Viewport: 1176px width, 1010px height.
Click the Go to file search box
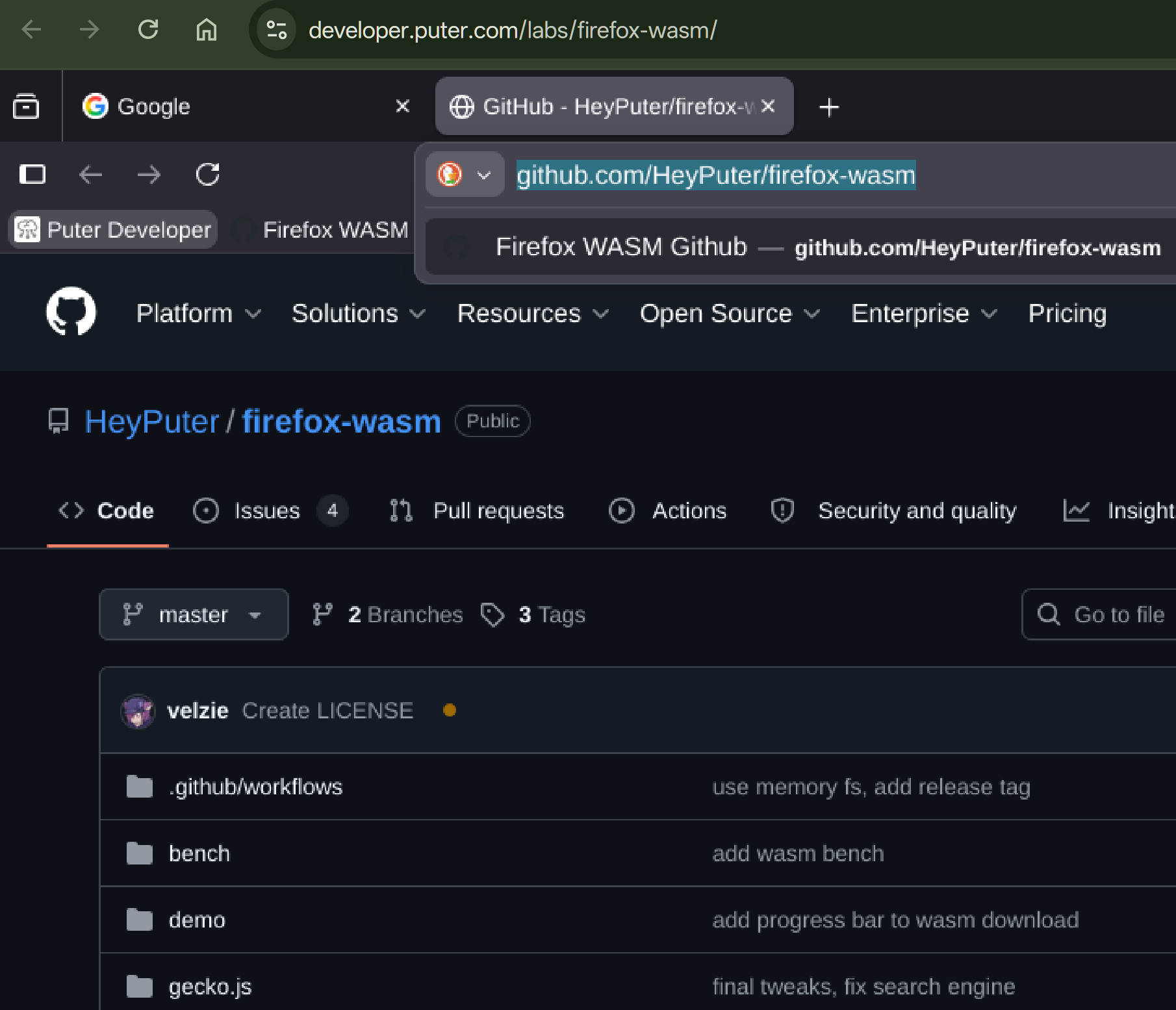[1099, 614]
